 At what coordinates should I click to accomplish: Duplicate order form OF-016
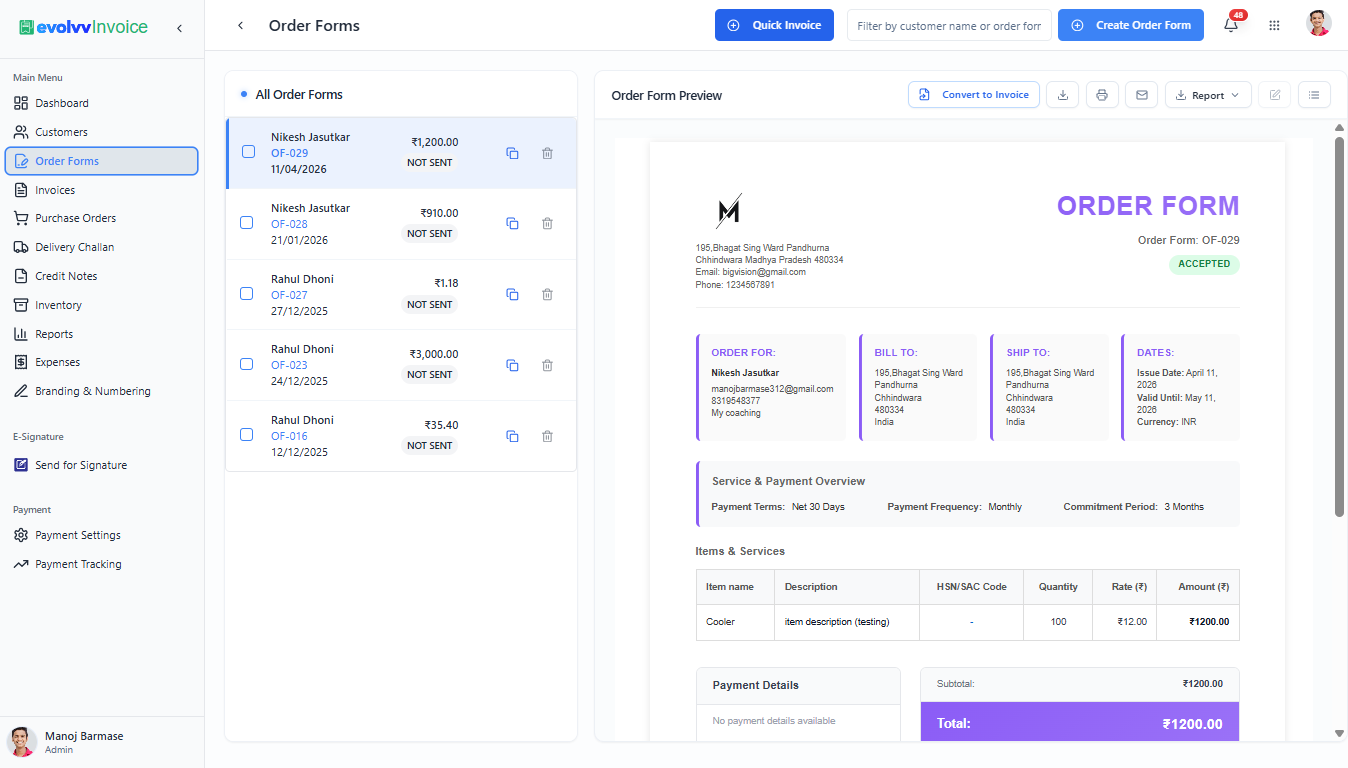pyautogui.click(x=512, y=436)
